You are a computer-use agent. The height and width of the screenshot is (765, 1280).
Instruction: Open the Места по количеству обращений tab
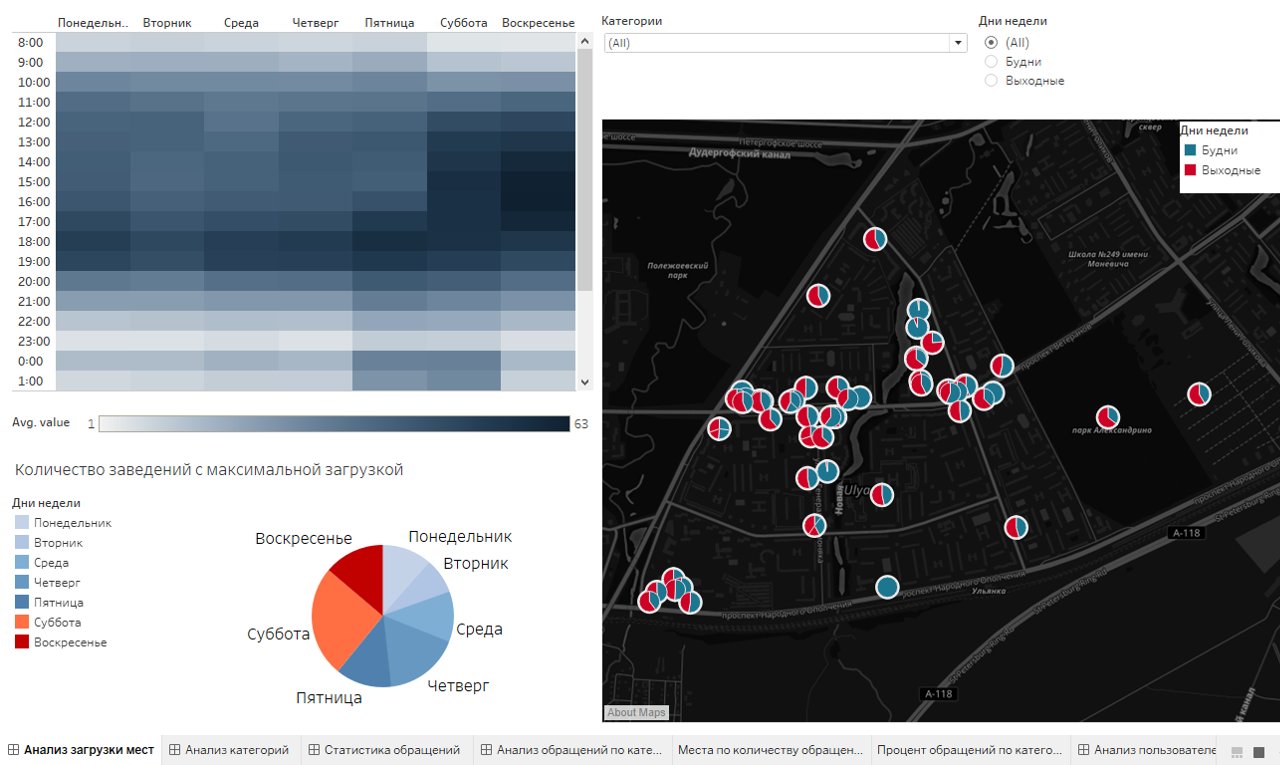tap(769, 750)
